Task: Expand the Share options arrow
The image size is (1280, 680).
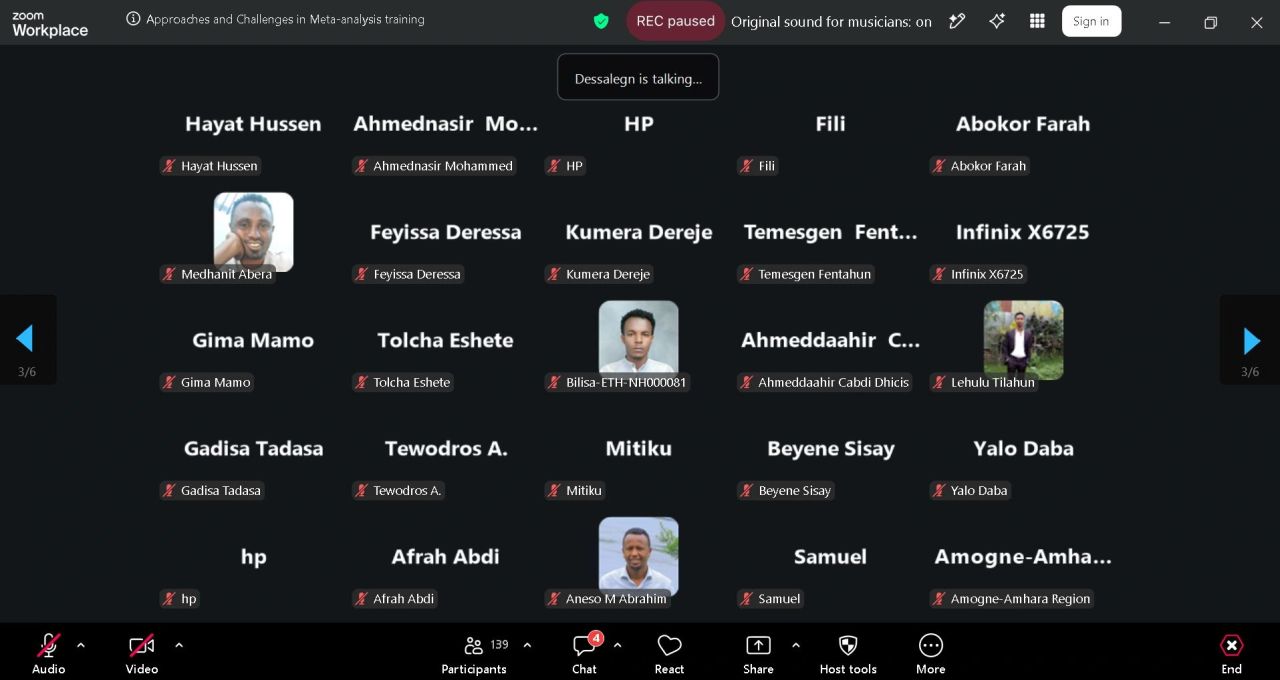Action: [796, 645]
